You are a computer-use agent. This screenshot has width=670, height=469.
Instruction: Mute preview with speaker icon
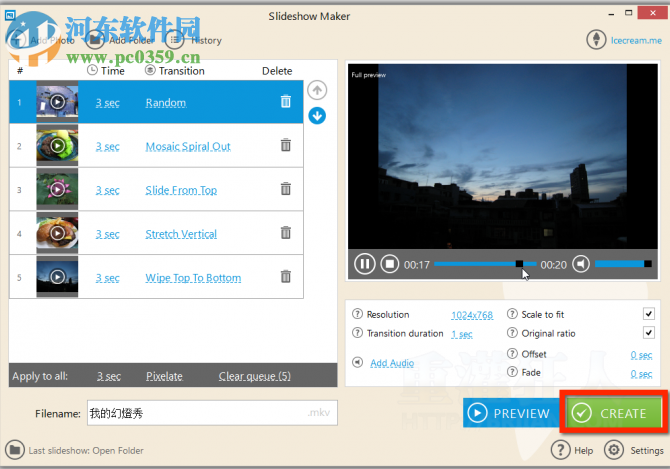(581, 264)
